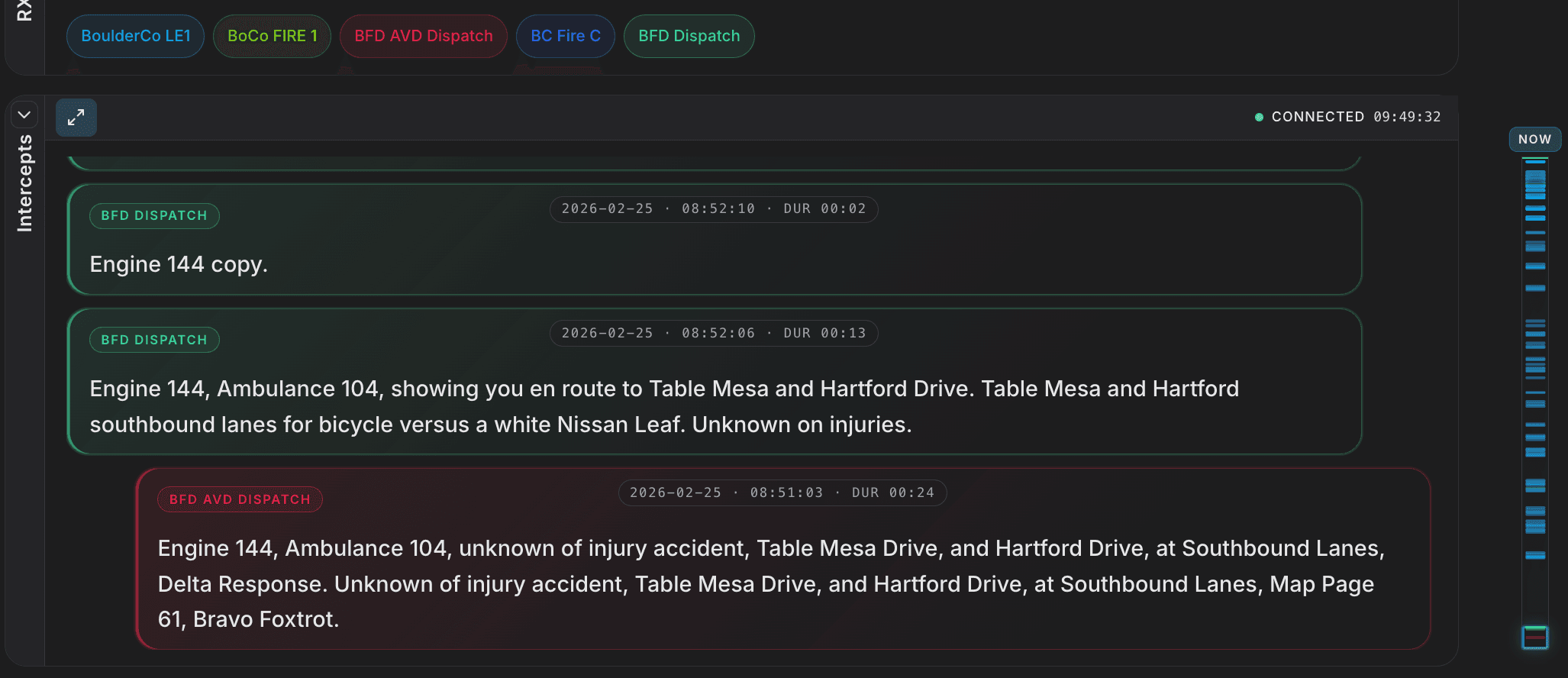1568x678 pixels.
Task: Click the red BFD AVD DISPATCH tag
Action: coord(240,499)
